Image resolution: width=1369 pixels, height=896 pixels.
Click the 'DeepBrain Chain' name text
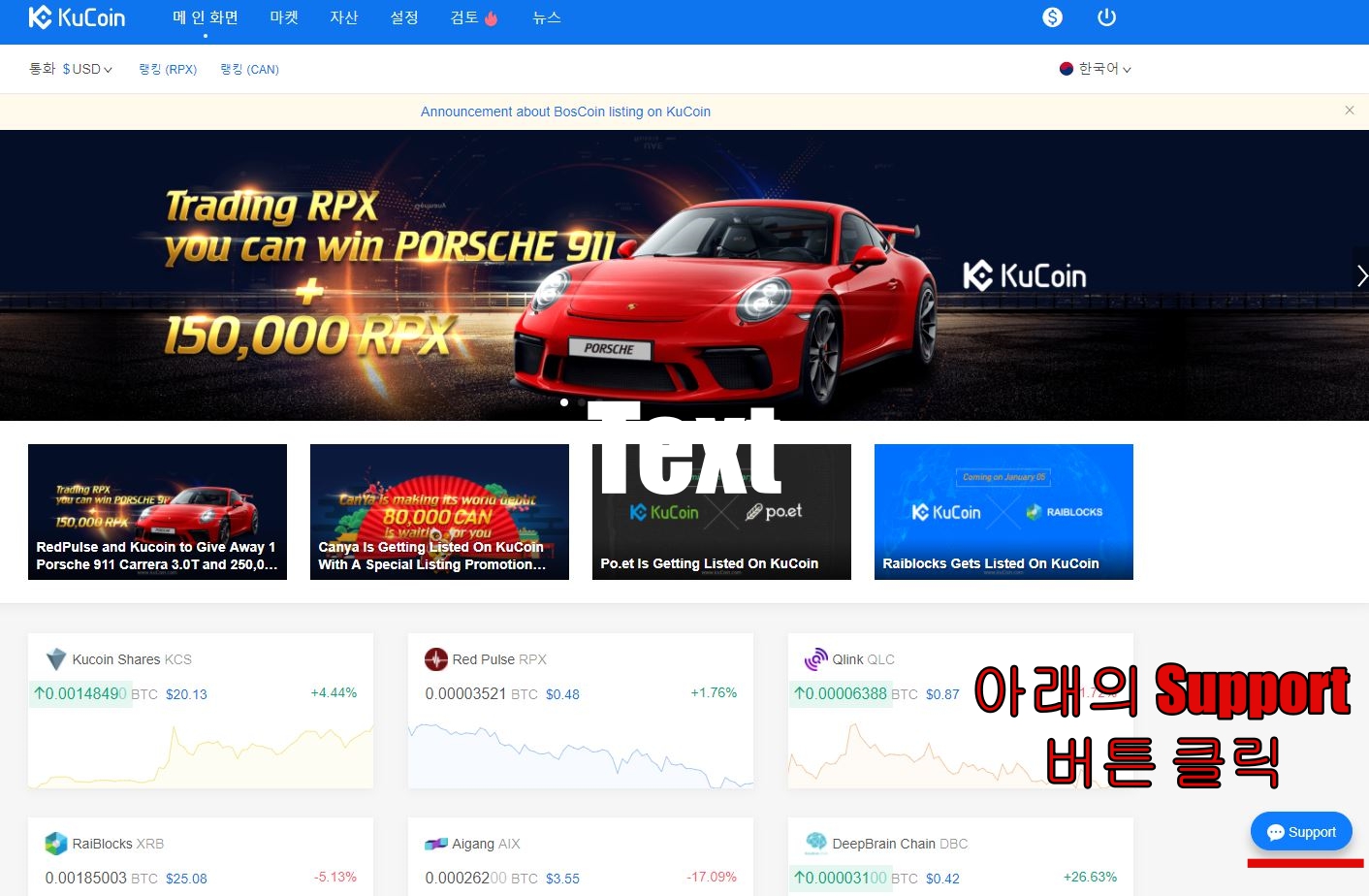point(884,844)
